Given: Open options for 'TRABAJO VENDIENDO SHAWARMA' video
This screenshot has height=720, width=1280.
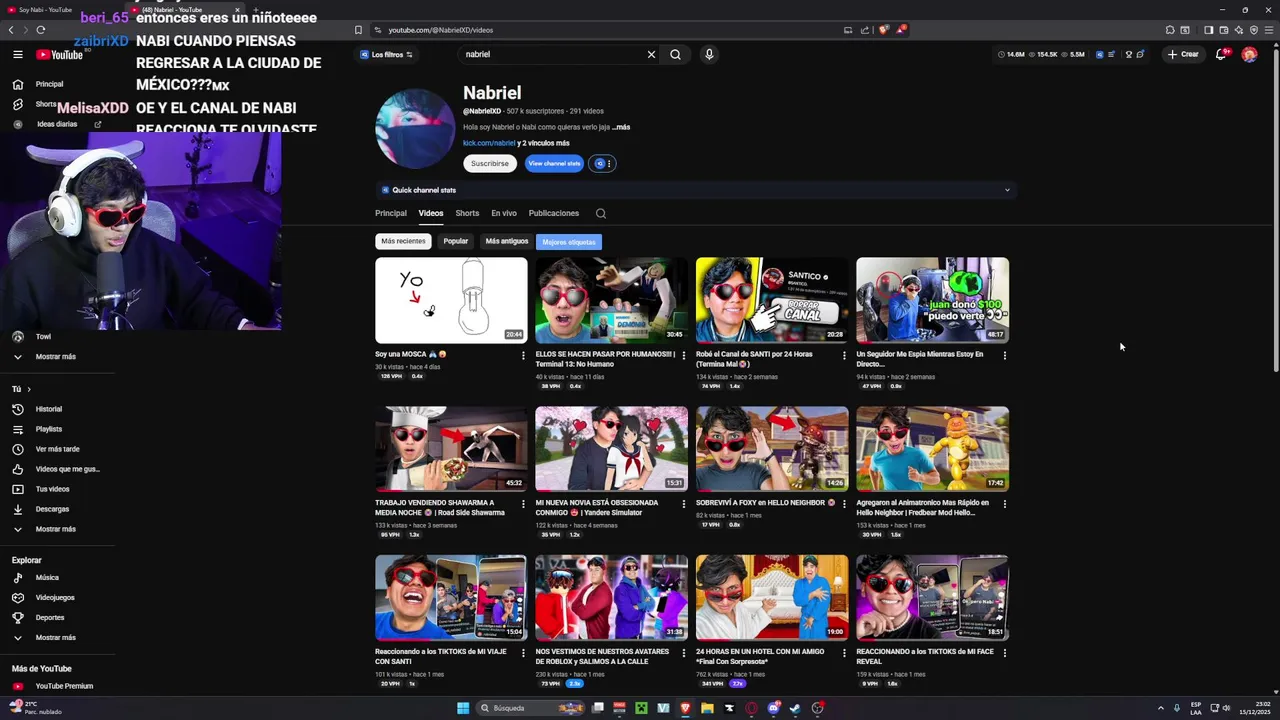Looking at the screenshot, I should click(523, 504).
